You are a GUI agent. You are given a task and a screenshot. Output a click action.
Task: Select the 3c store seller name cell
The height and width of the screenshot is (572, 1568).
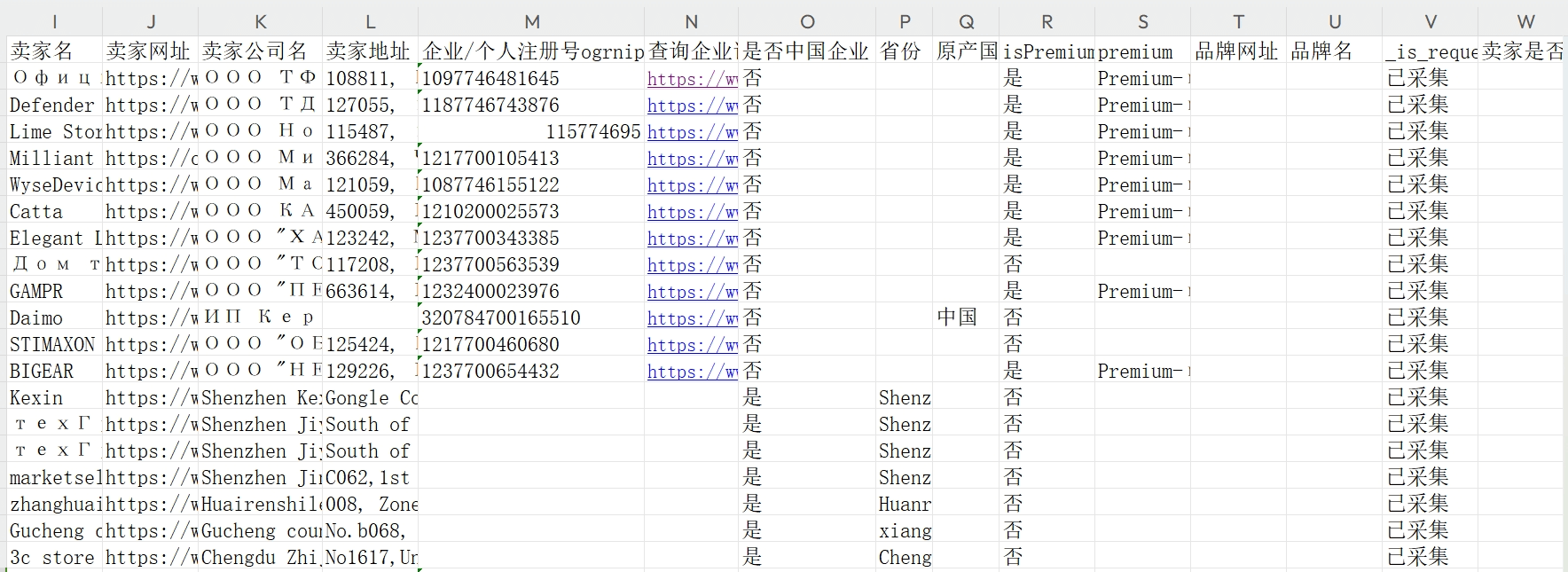point(55,557)
